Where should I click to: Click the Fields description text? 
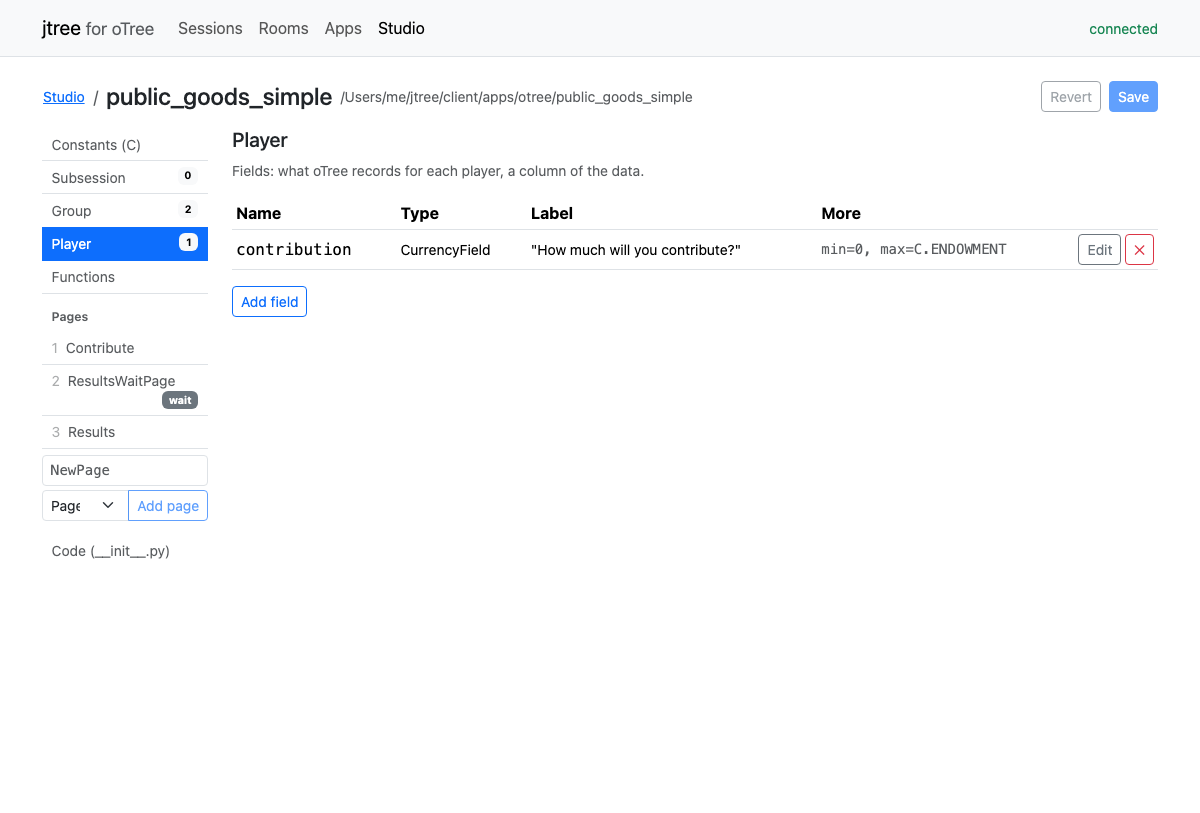coord(438,171)
